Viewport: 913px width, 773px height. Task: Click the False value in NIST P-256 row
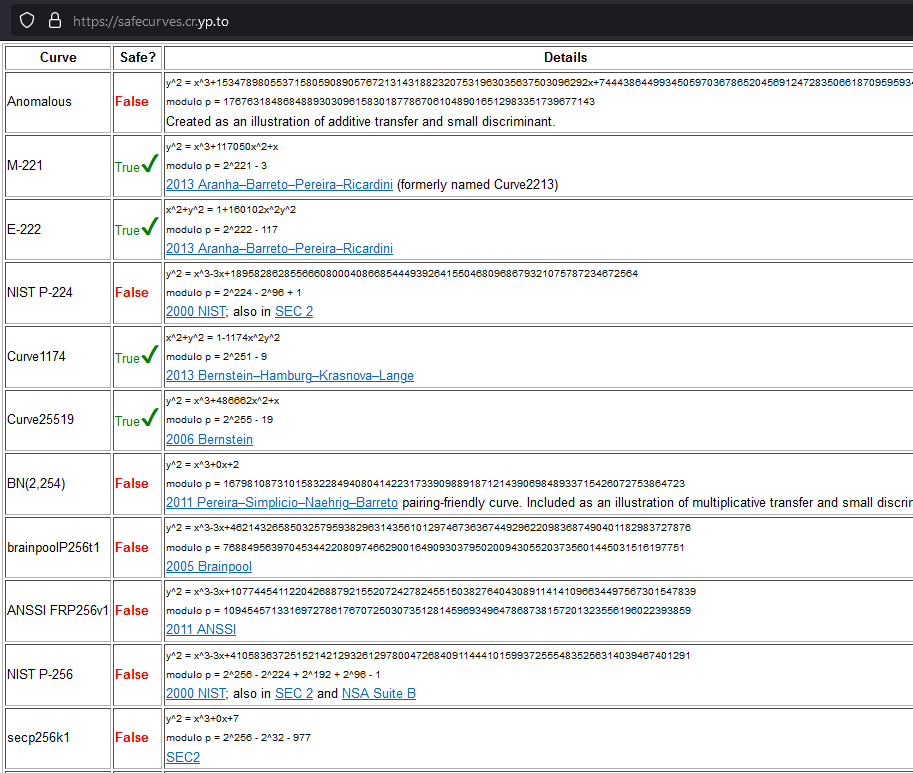click(x=132, y=675)
